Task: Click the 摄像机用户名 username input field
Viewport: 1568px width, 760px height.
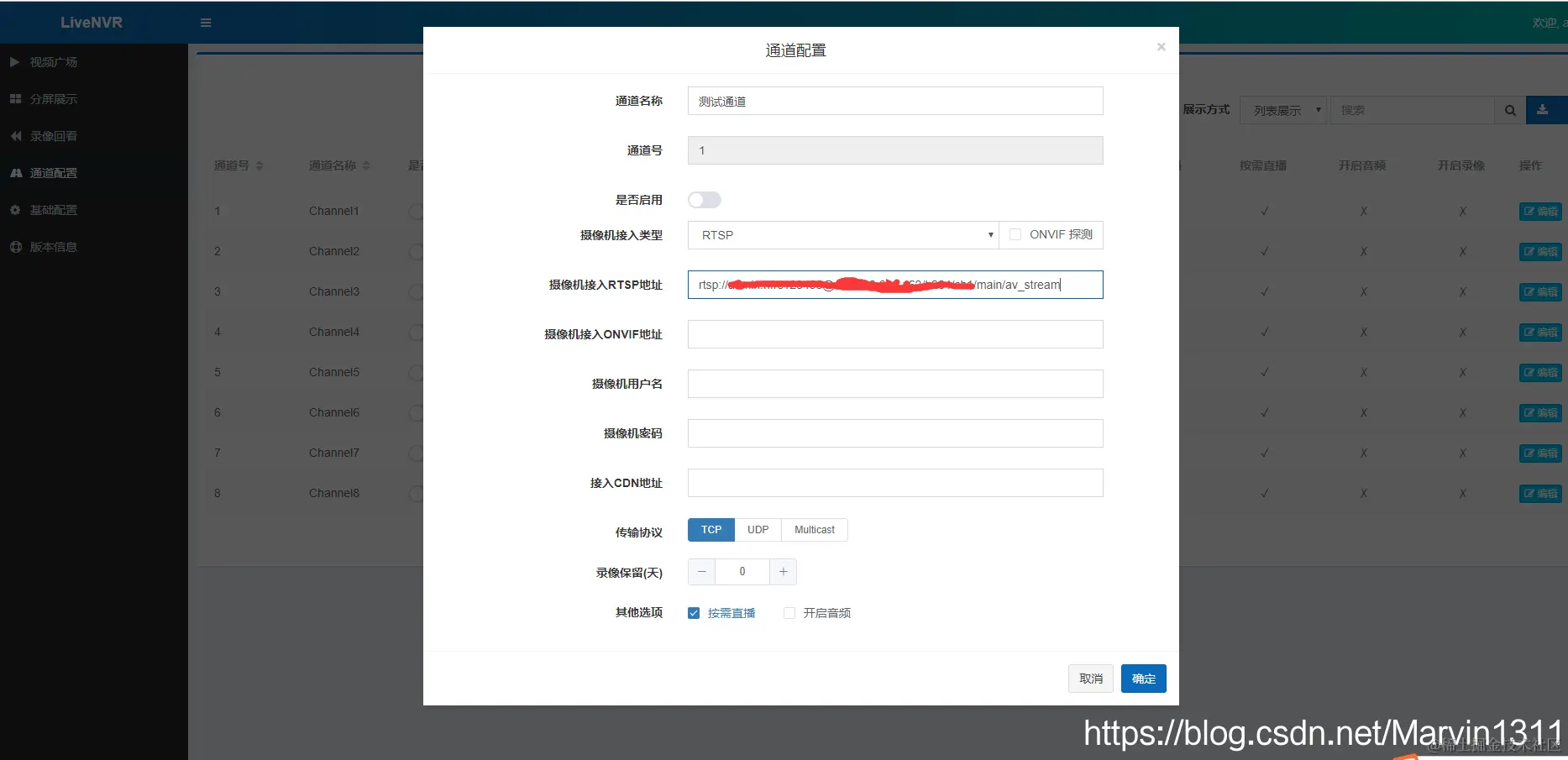Action: click(x=894, y=384)
